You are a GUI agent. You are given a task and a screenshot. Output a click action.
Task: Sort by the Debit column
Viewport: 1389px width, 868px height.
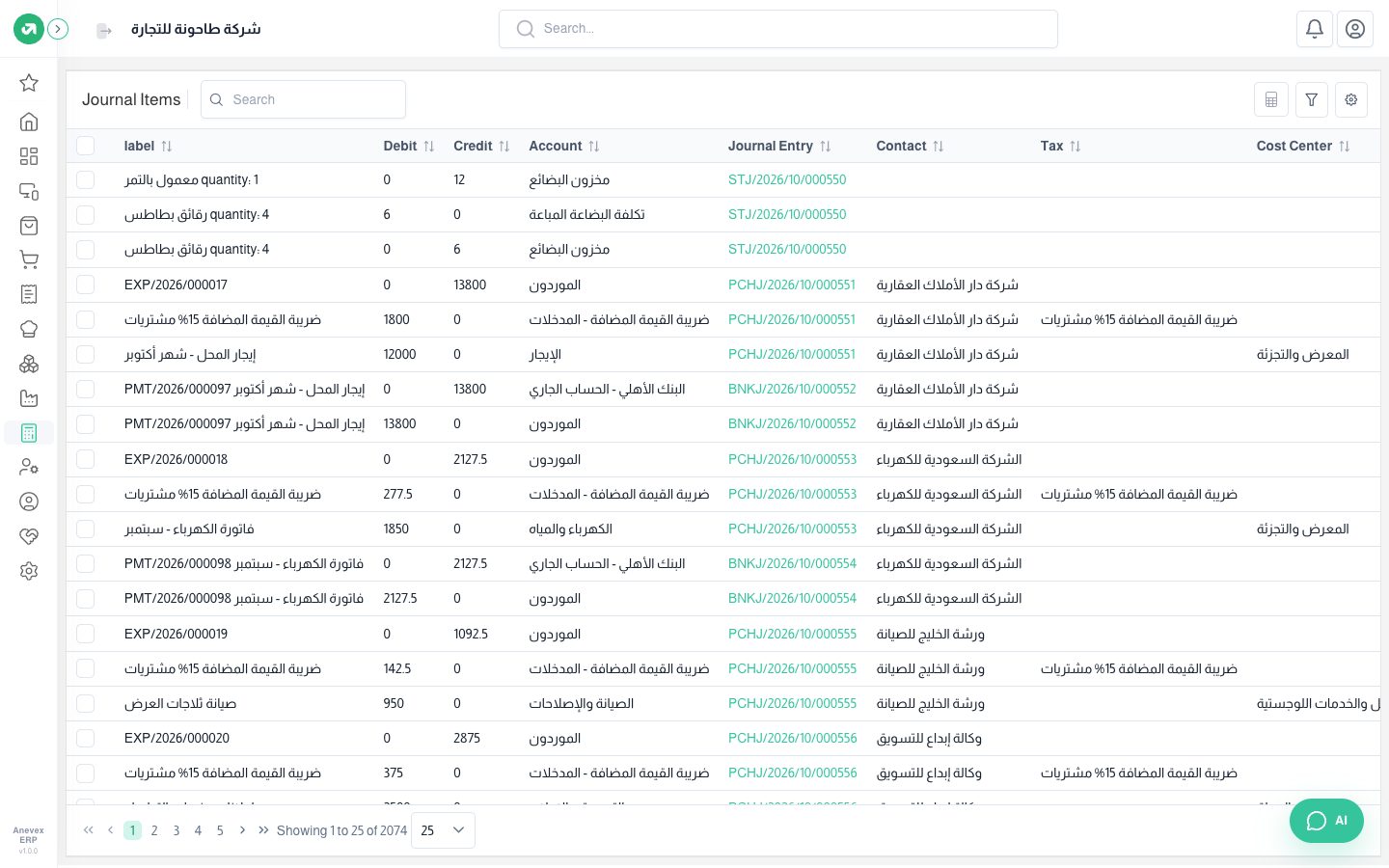(x=409, y=146)
